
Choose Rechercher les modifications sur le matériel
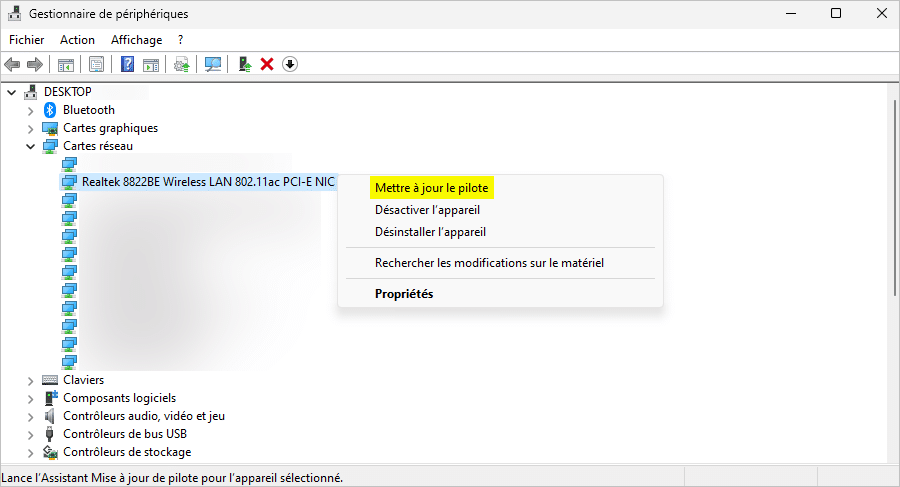coord(490,263)
